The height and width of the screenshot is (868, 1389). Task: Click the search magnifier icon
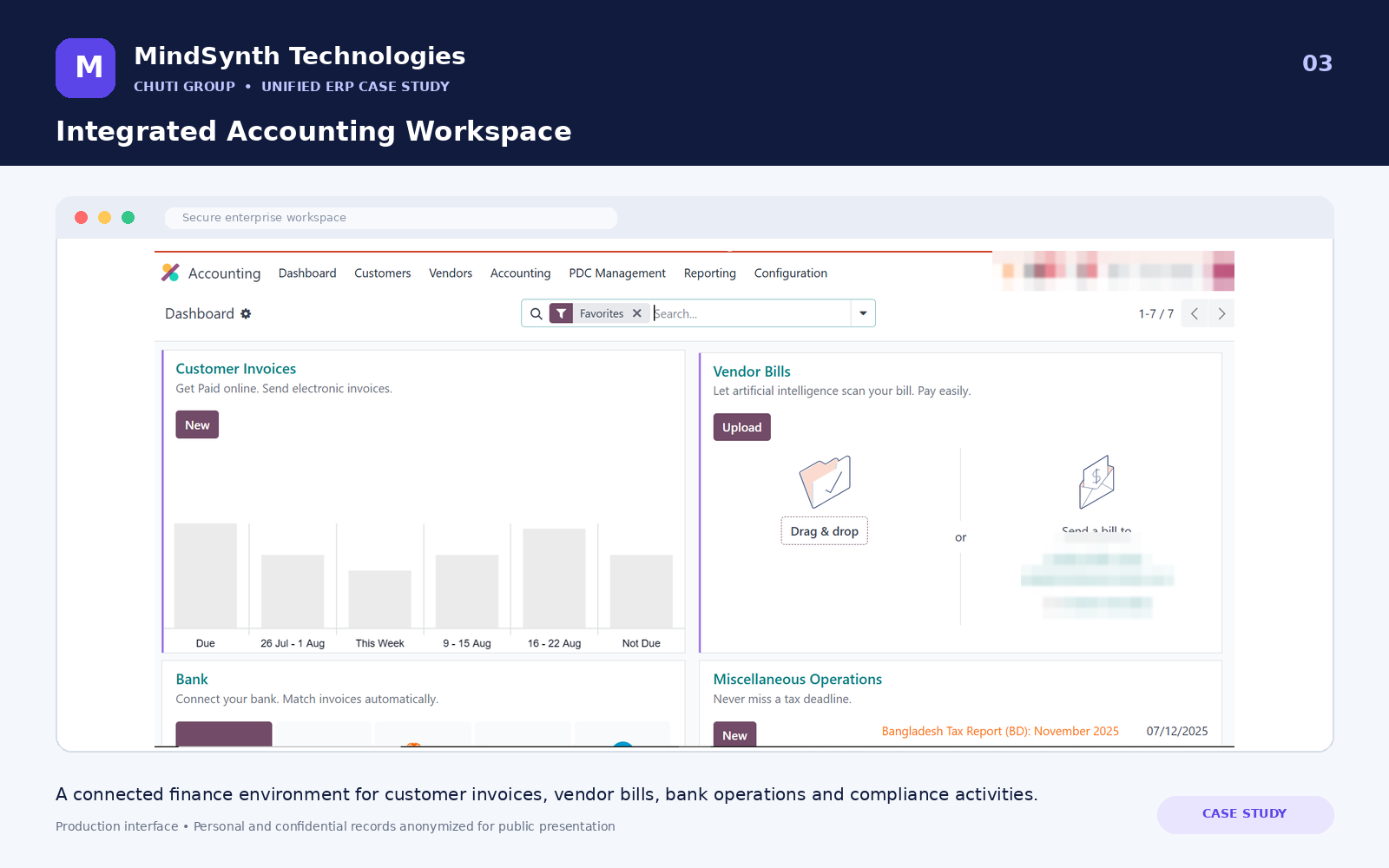point(537,313)
